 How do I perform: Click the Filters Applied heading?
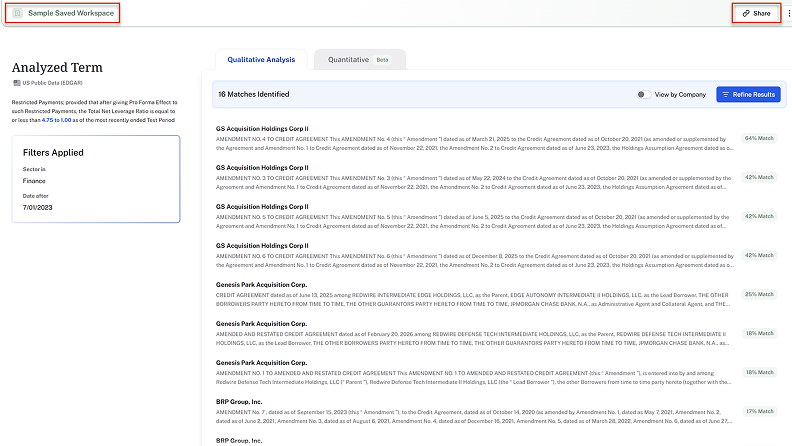[53, 153]
